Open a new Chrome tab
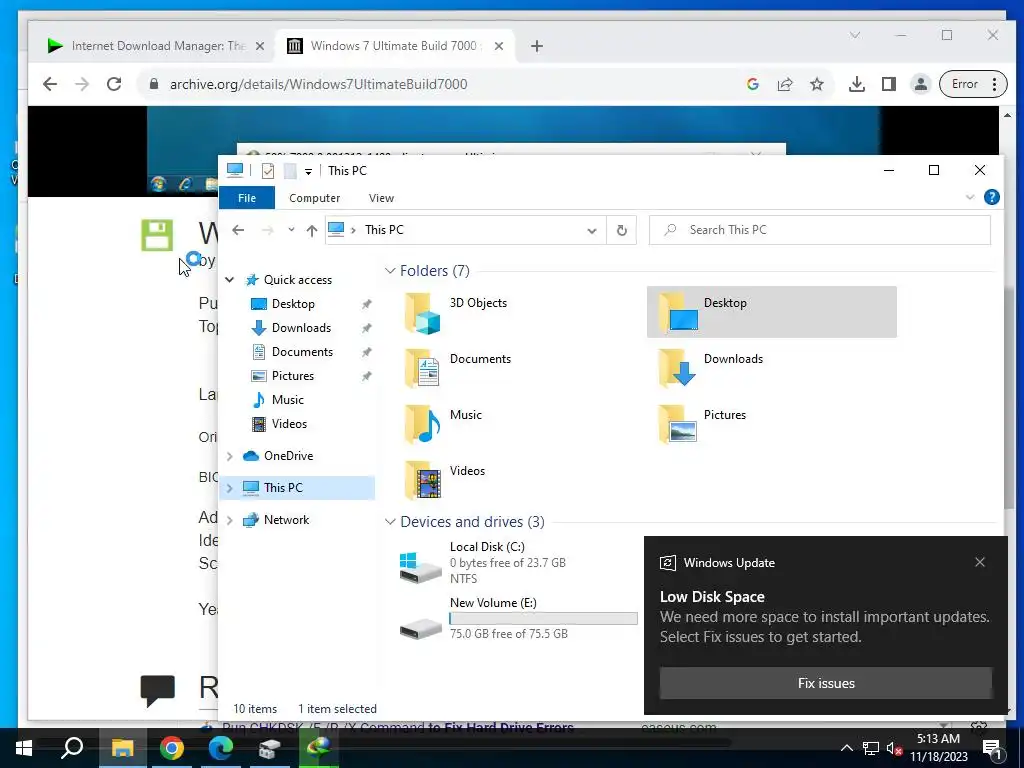Image resolution: width=1024 pixels, height=768 pixels. [537, 46]
